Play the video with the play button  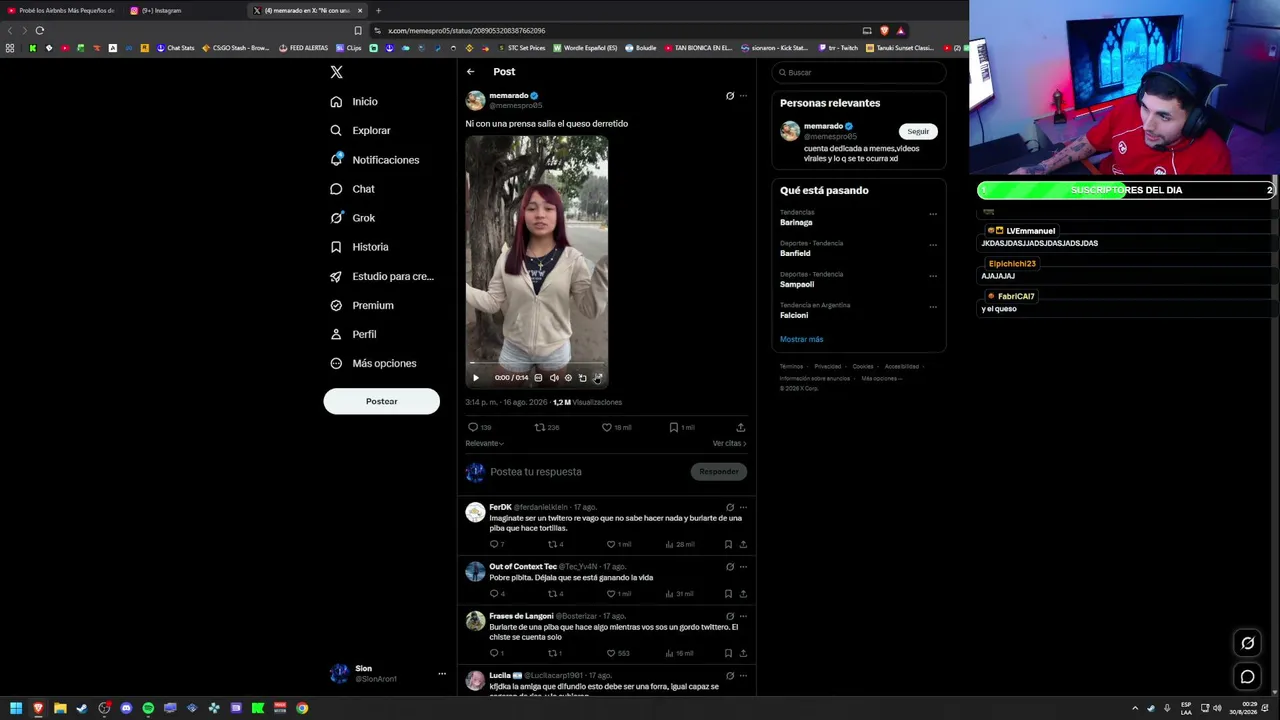click(x=476, y=378)
